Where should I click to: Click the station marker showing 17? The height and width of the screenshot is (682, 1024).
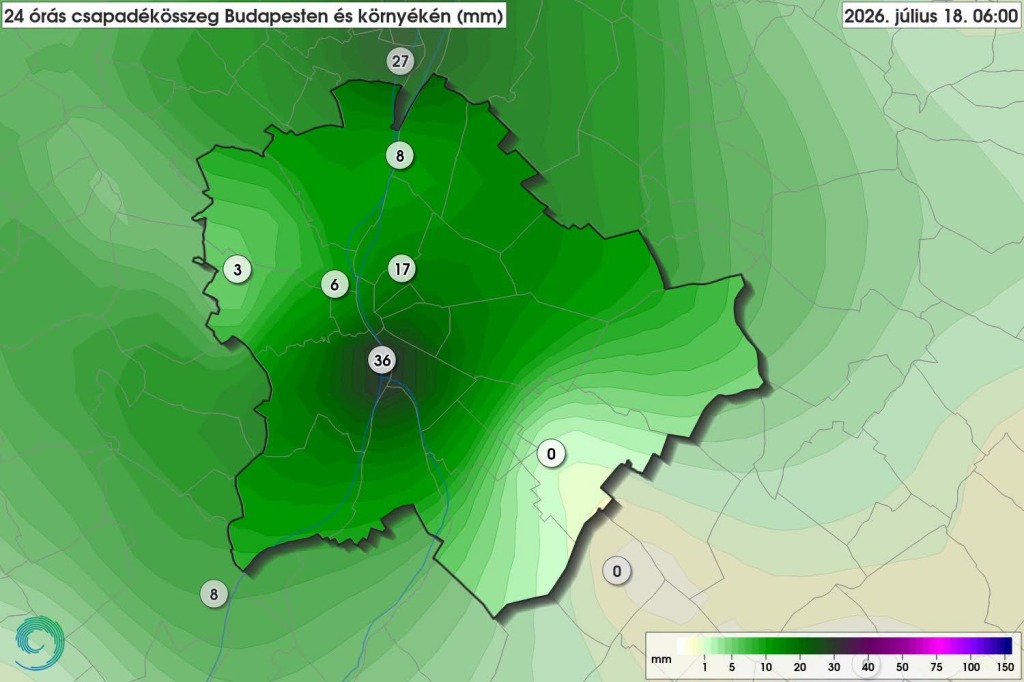[402, 268]
